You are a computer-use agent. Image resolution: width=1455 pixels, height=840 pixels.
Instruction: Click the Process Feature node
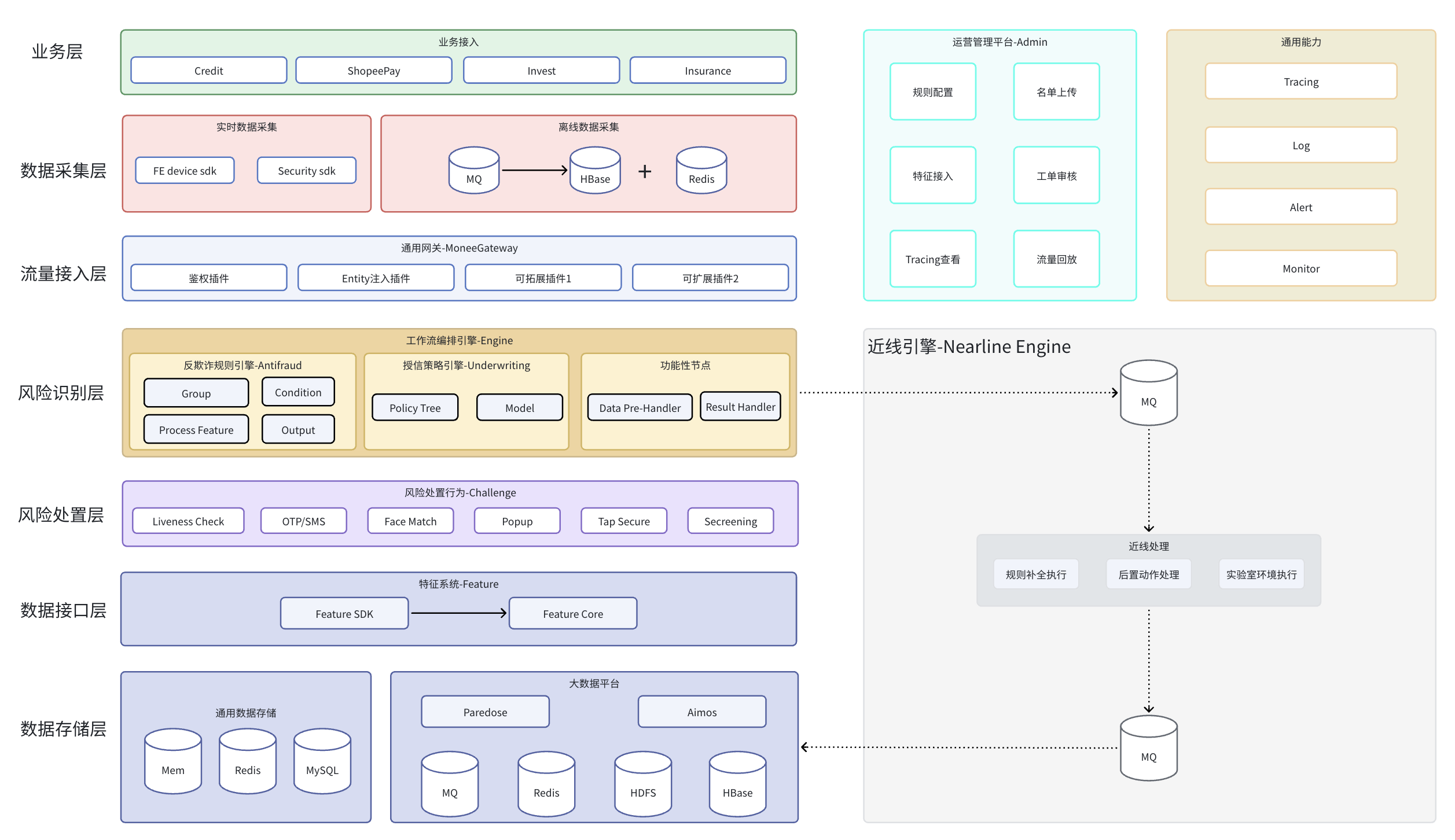(196, 429)
